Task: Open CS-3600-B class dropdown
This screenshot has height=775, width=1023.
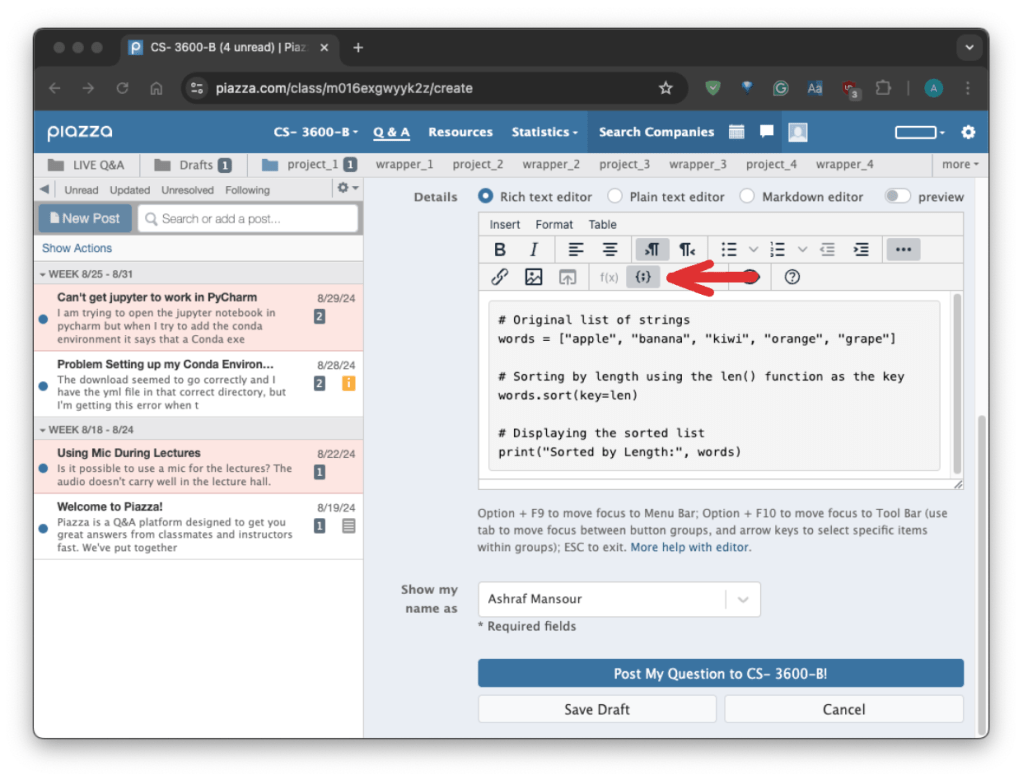Action: [x=316, y=132]
